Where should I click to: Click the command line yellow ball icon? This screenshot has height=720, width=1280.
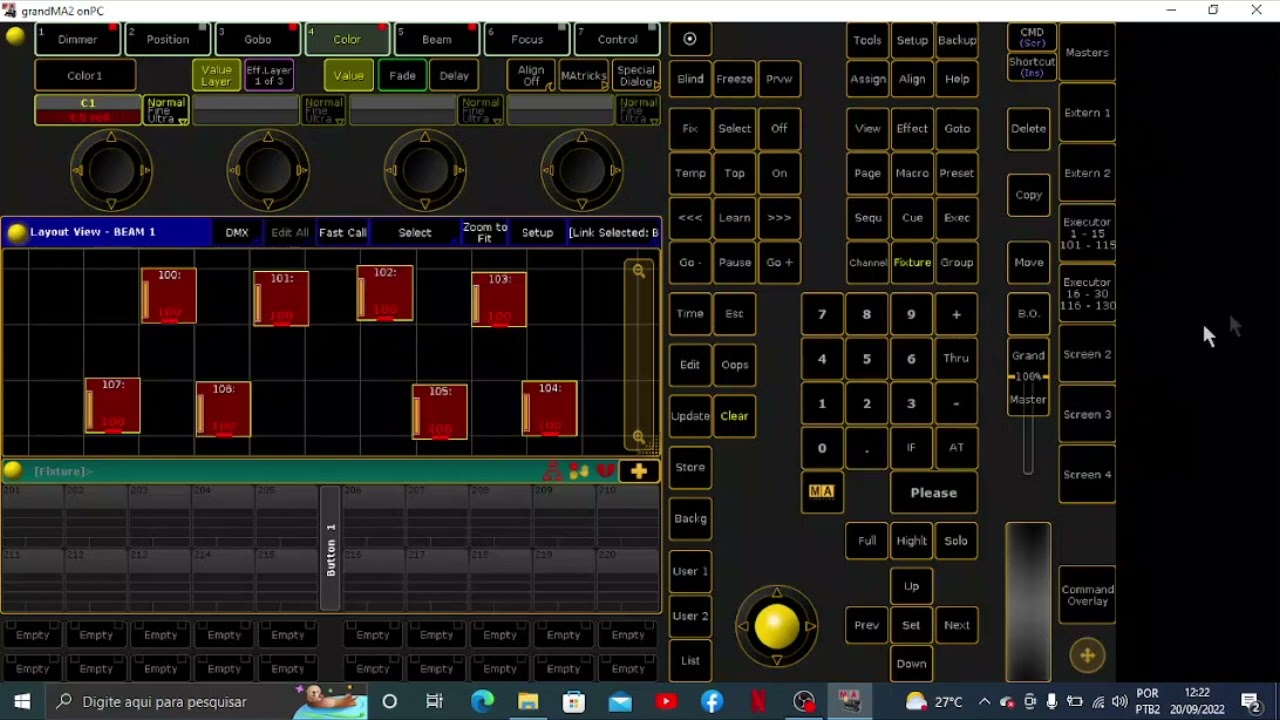14,471
